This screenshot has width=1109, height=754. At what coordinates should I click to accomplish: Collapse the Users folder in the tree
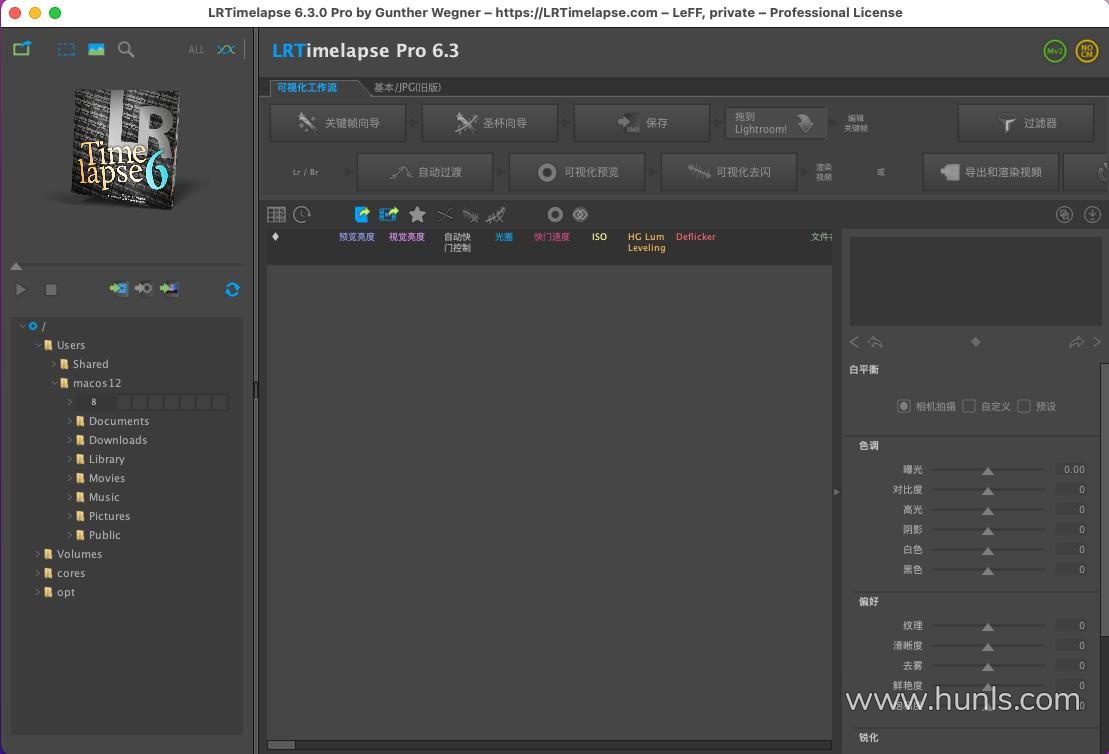tap(37, 345)
